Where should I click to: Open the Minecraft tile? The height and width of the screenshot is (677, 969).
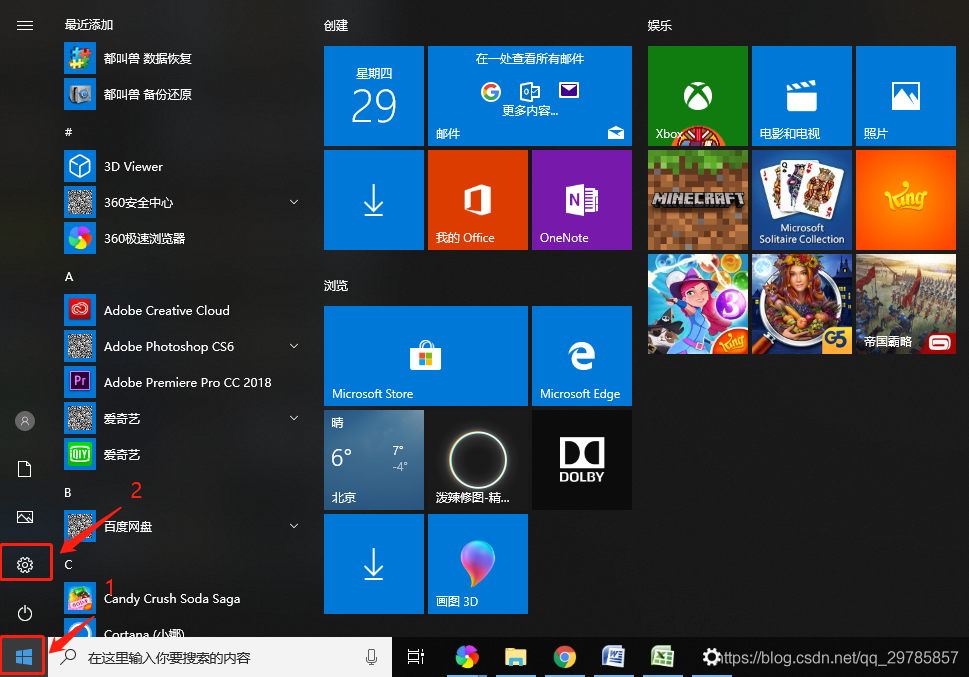(697, 199)
